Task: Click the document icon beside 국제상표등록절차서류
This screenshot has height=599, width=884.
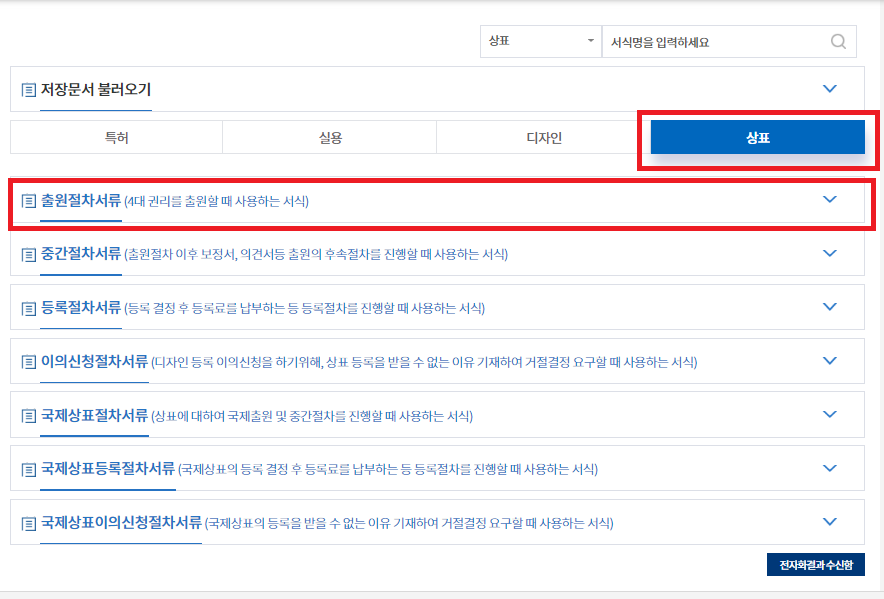Action: [28, 470]
